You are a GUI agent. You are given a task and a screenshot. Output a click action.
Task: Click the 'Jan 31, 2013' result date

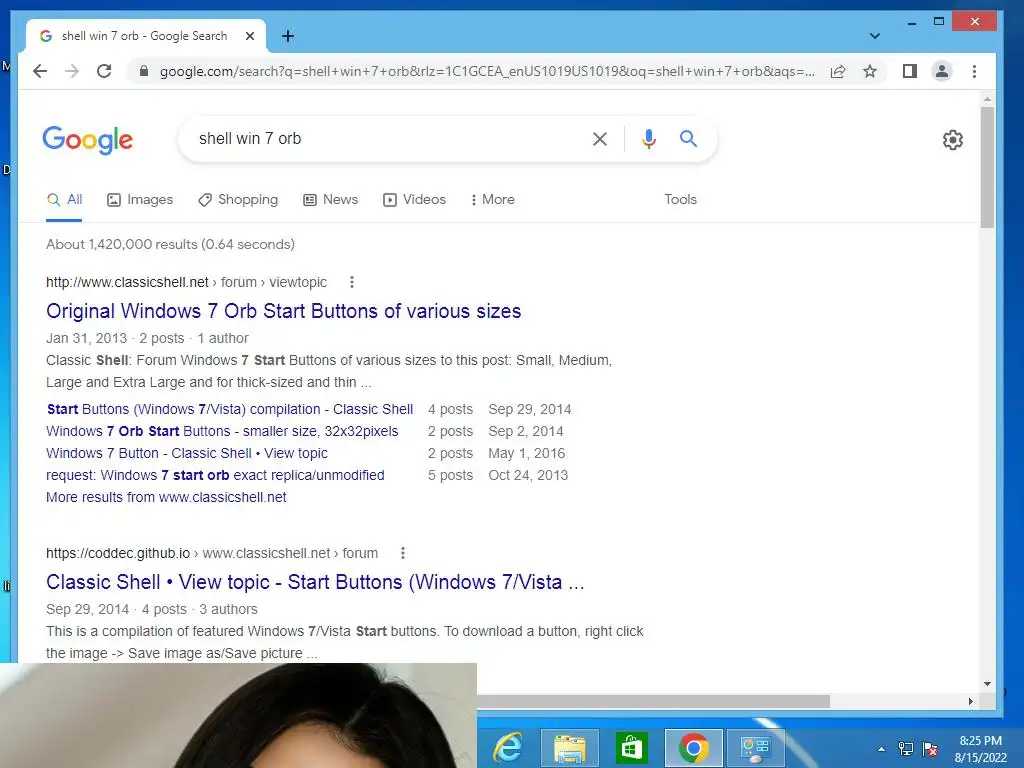tap(86, 338)
